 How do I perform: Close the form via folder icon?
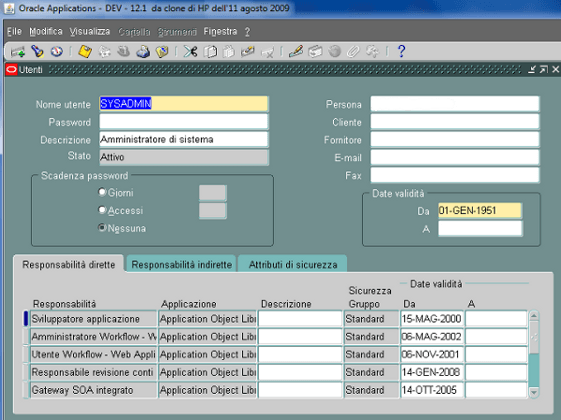coord(162,52)
